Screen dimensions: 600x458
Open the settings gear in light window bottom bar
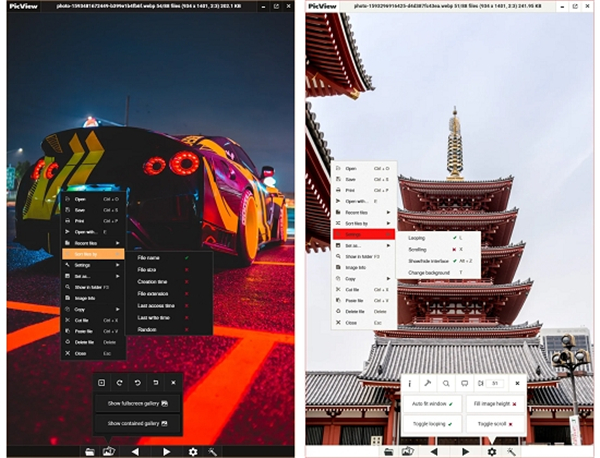click(x=491, y=451)
